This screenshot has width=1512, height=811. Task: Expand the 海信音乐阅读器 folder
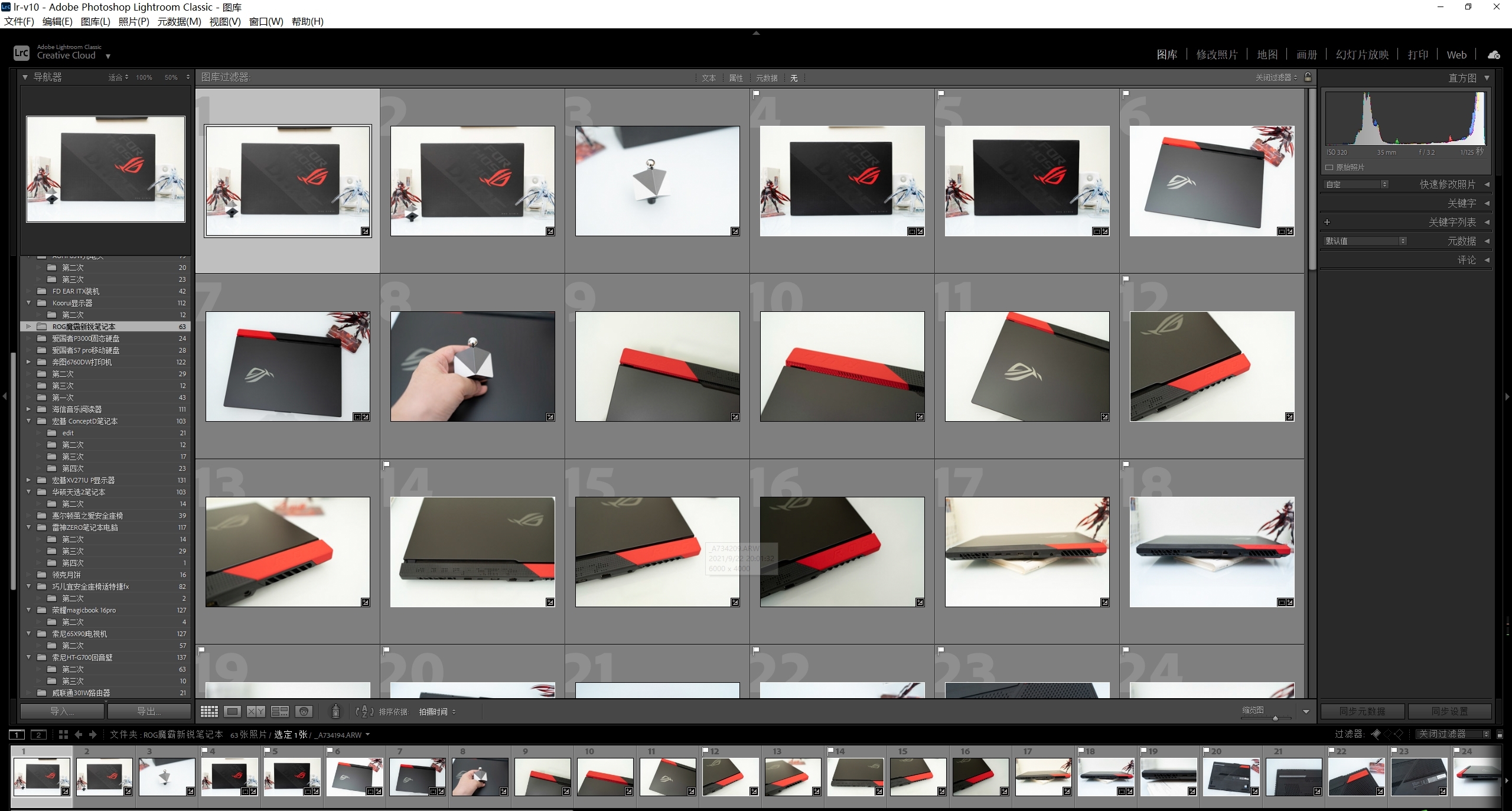[28, 409]
